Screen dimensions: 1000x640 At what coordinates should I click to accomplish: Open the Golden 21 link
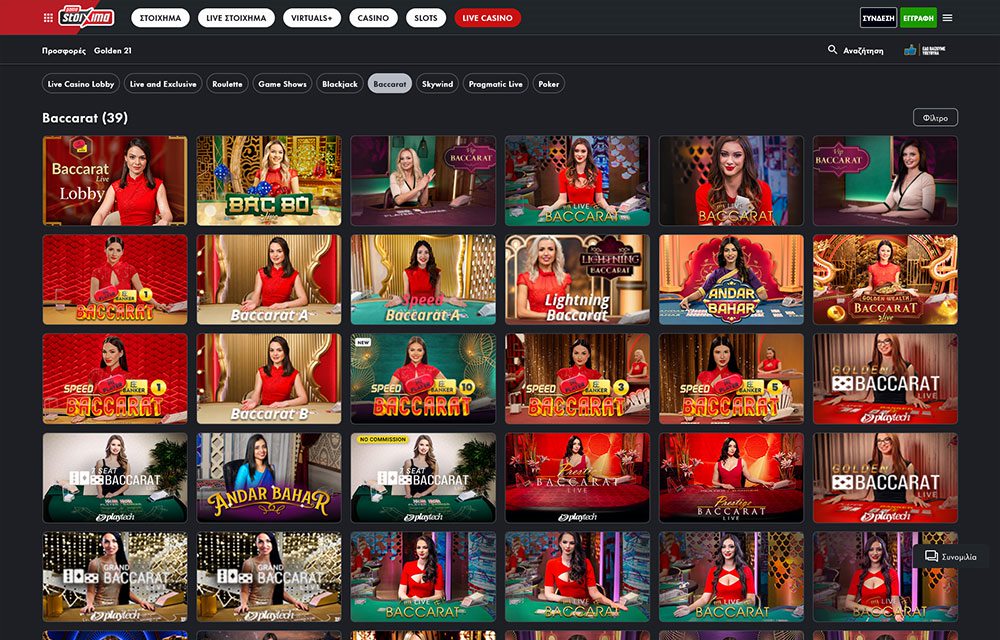coord(113,50)
